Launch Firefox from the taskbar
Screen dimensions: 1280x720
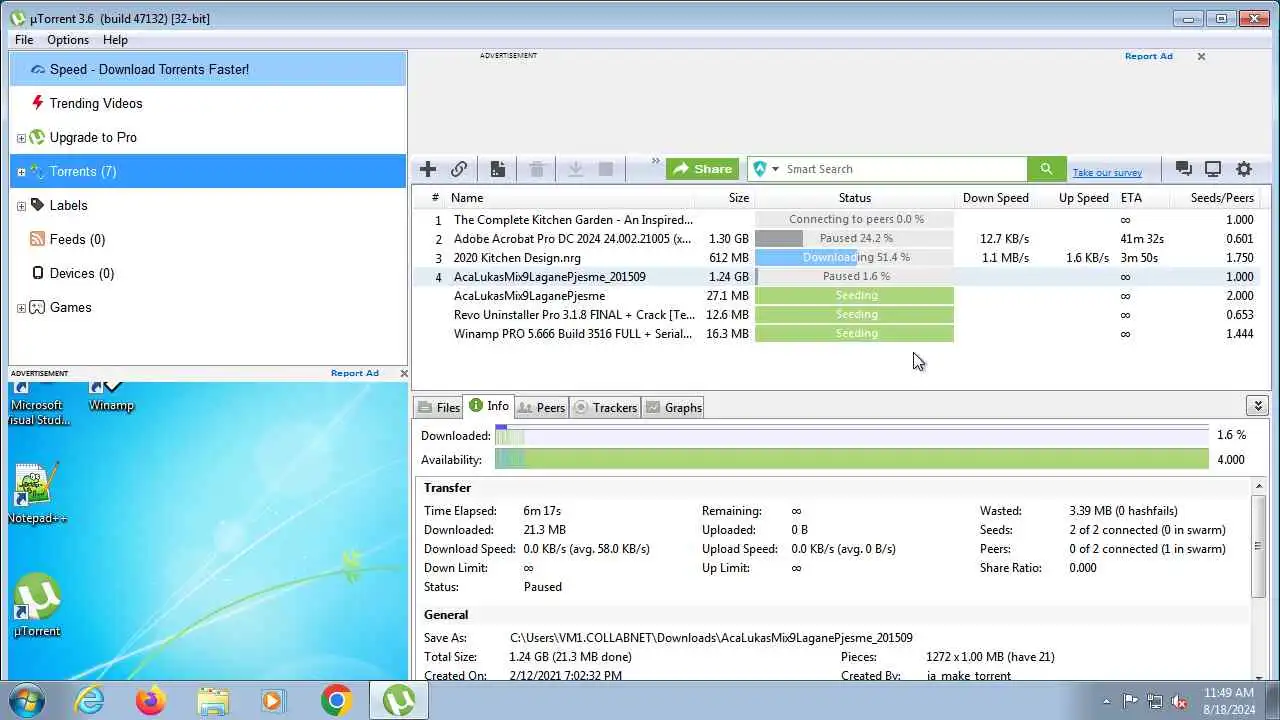[151, 700]
